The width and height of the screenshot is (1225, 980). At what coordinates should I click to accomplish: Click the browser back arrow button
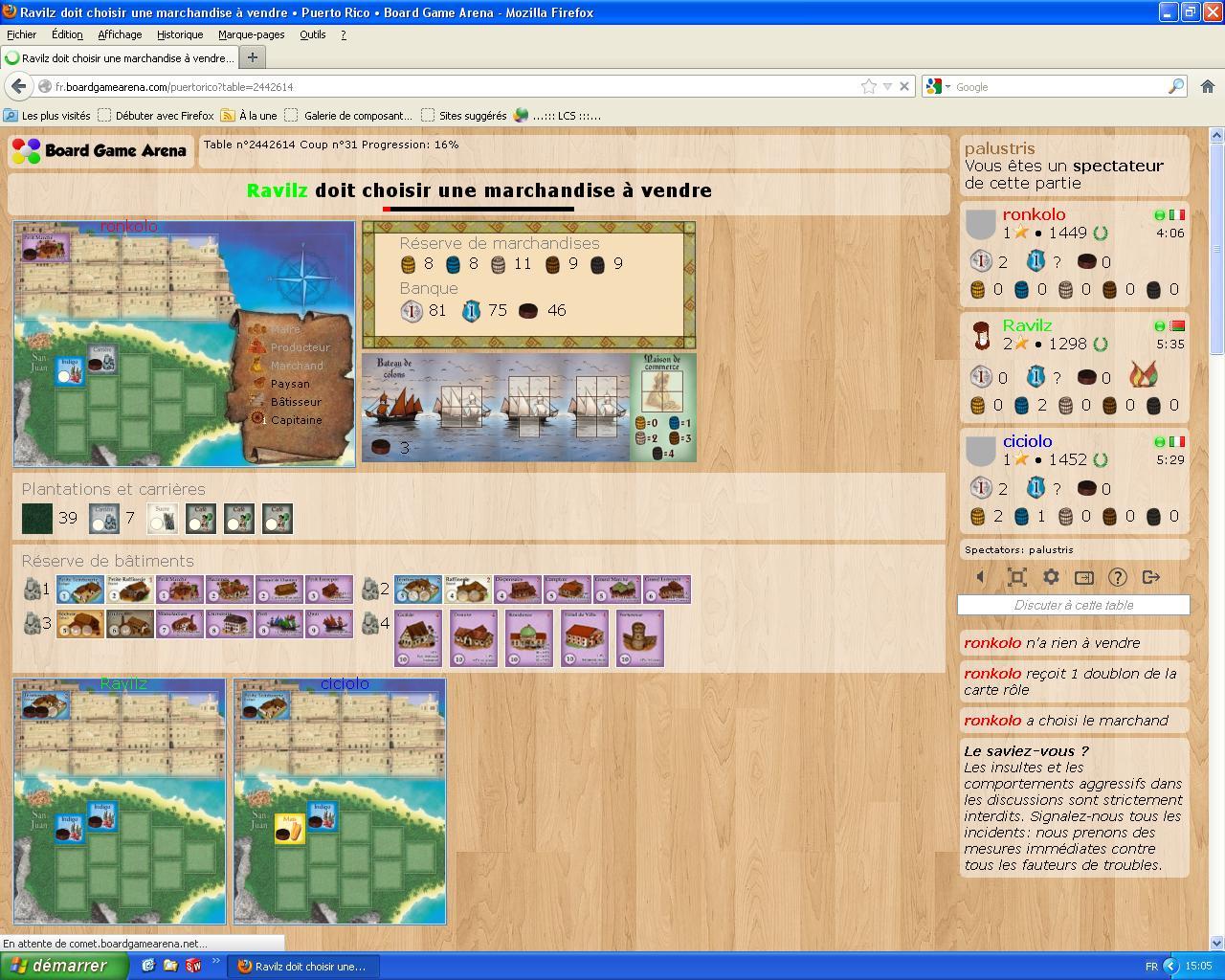[18, 86]
